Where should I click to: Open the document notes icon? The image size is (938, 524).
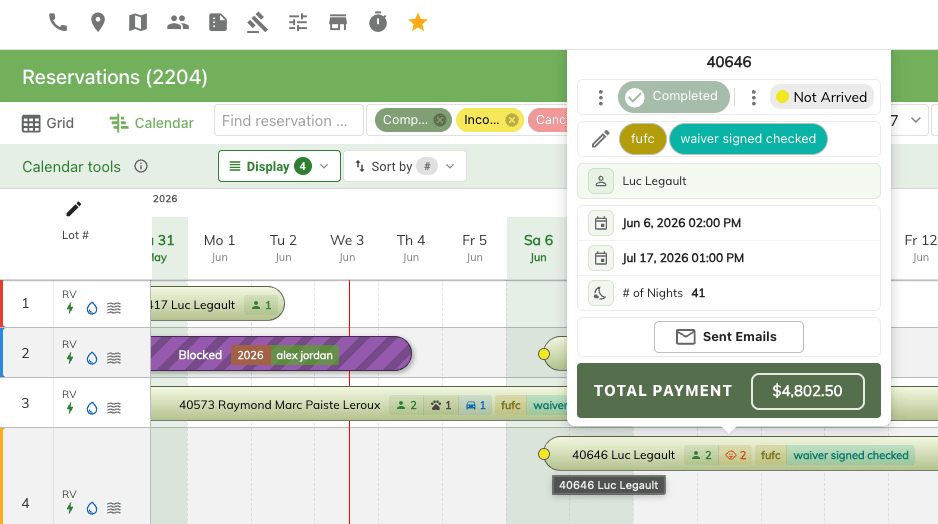pyautogui.click(x=218, y=23)
